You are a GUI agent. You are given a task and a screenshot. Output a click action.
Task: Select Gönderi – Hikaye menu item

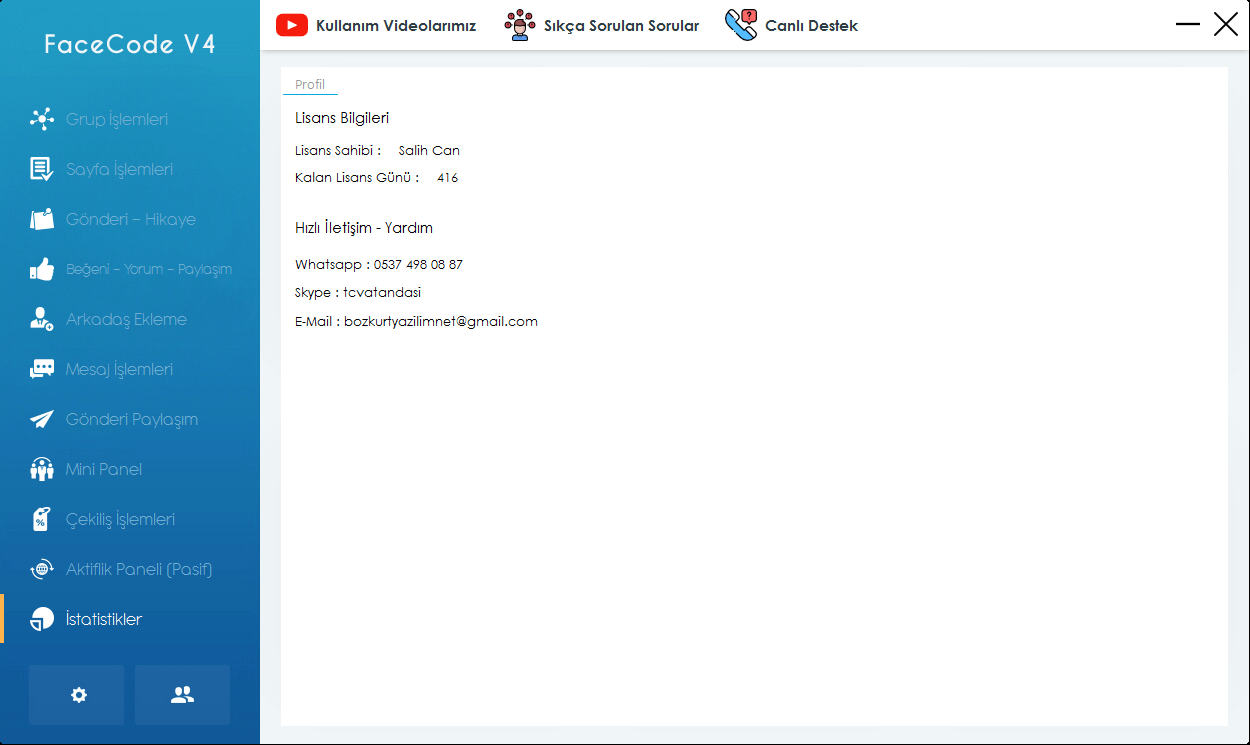(x=130, y=219)
